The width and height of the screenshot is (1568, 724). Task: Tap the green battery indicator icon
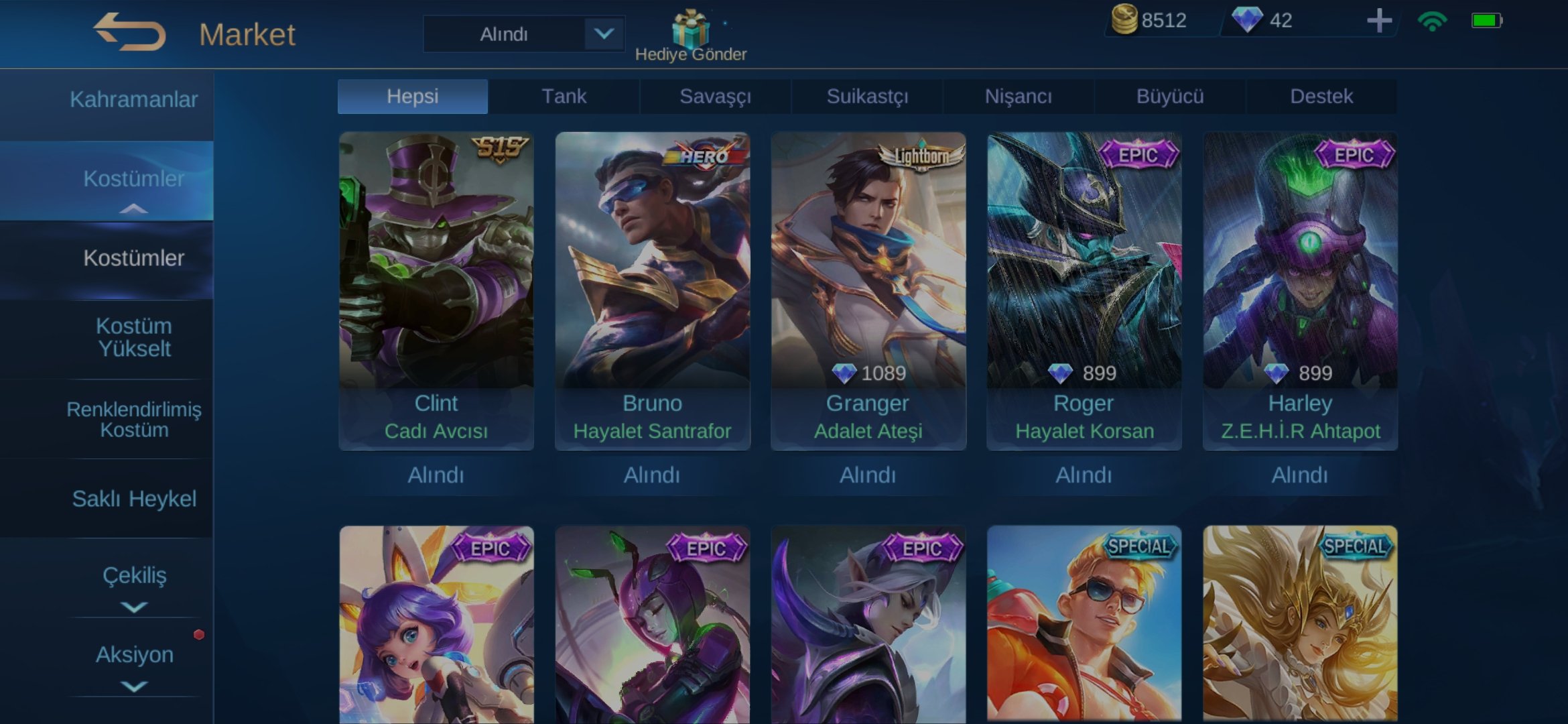(1487, 21)
